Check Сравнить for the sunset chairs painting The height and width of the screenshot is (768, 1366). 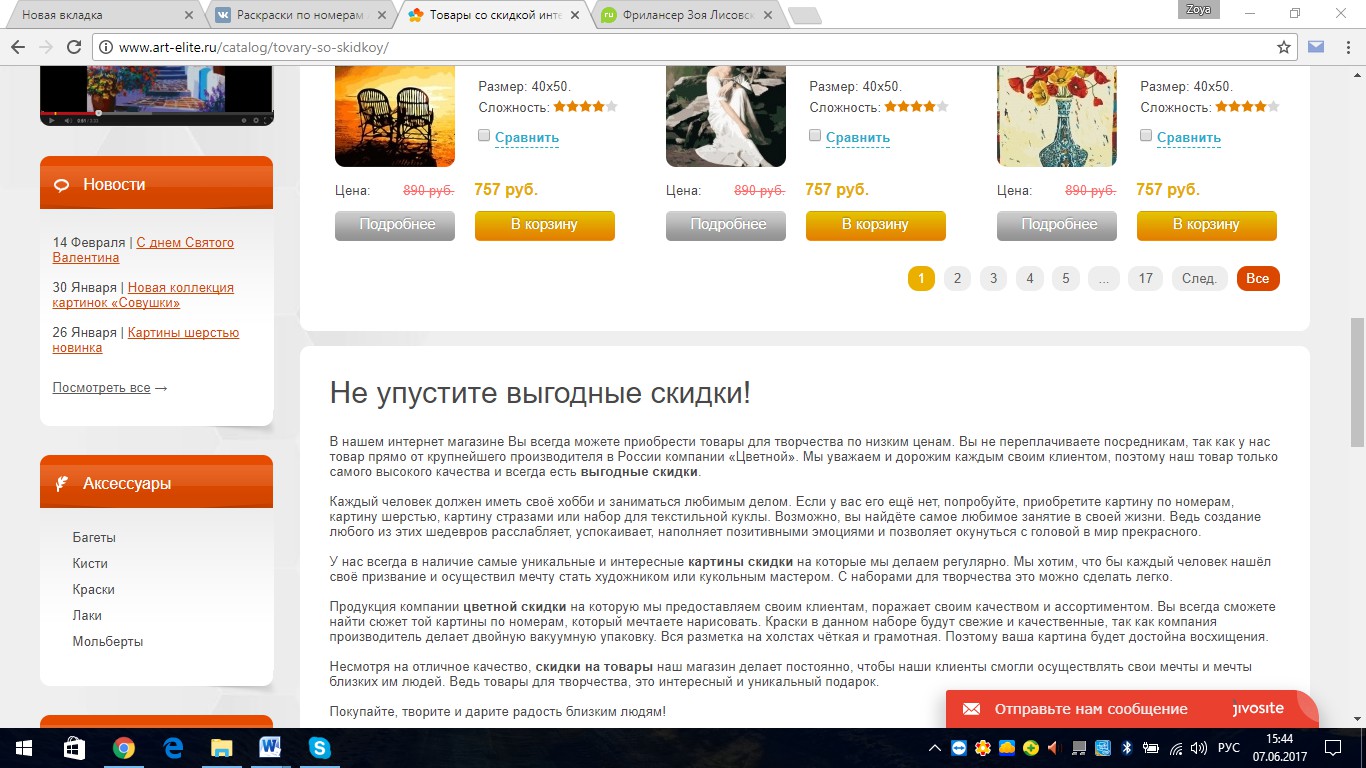[484, 136]
